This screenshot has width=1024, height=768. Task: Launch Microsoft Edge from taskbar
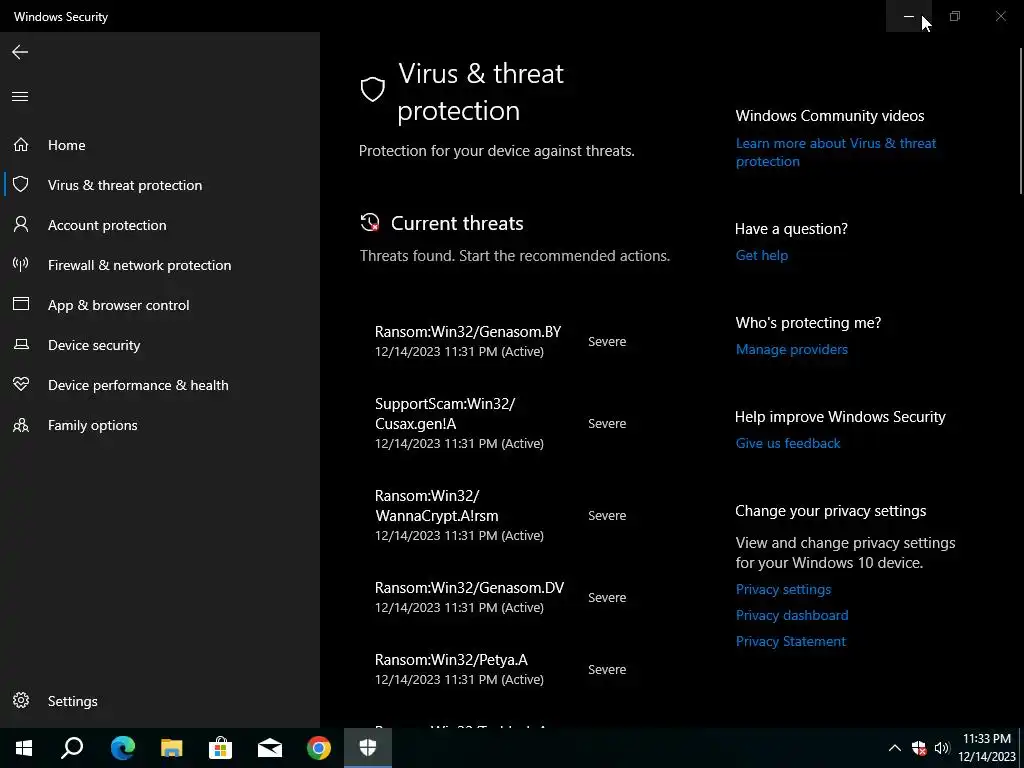point(122,748)
